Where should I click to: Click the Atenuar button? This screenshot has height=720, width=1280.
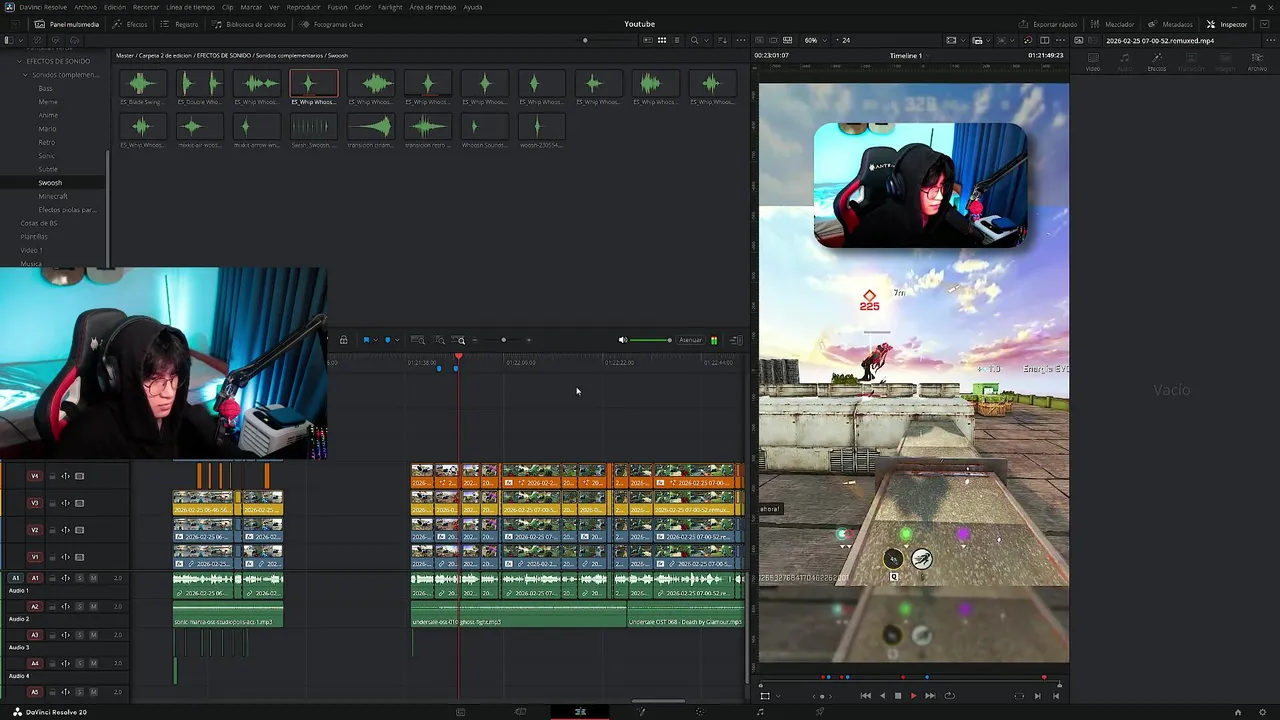pos(691,340)
